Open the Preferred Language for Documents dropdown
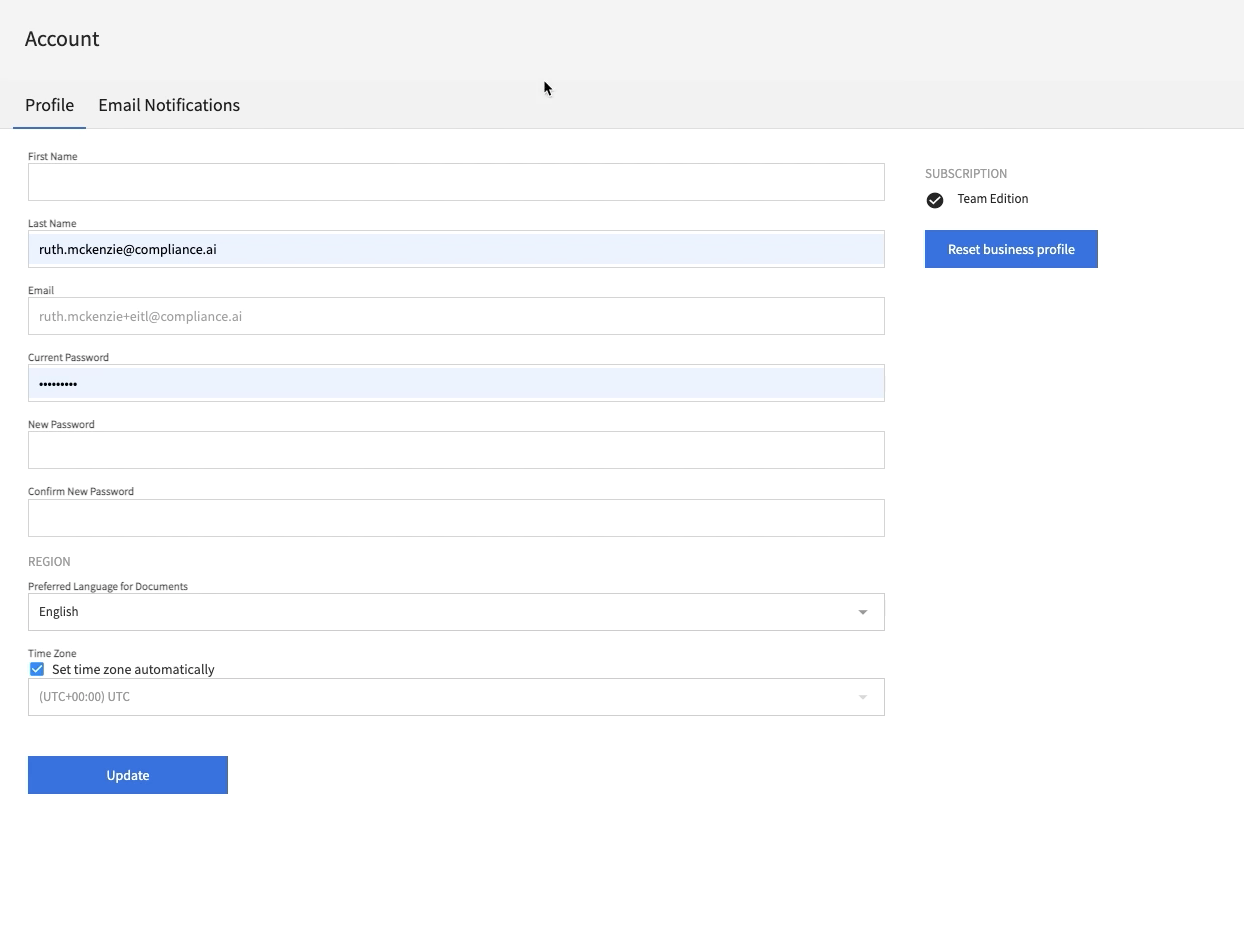 (x=456, y=612)
